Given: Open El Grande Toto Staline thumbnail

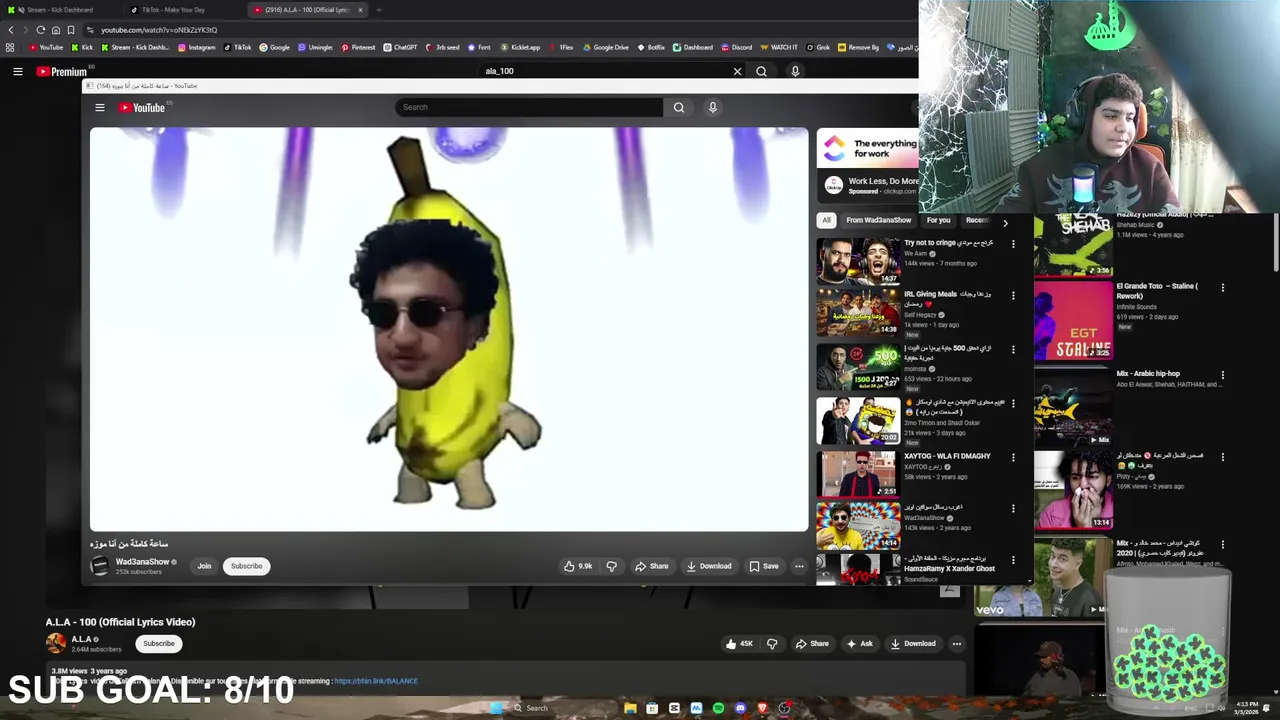Looking at the screenshot, I should (x=1073, y=320).
